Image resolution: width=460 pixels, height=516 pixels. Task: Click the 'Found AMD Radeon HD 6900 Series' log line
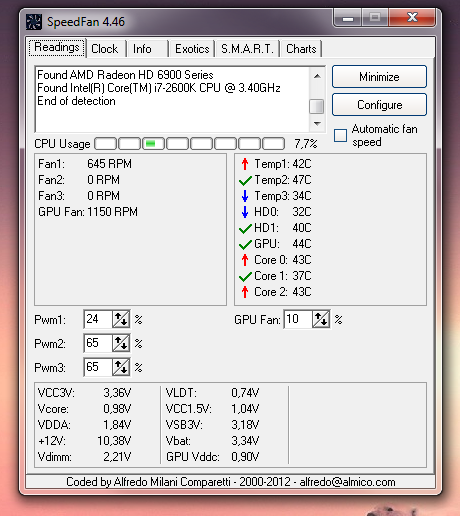(125, 75)
